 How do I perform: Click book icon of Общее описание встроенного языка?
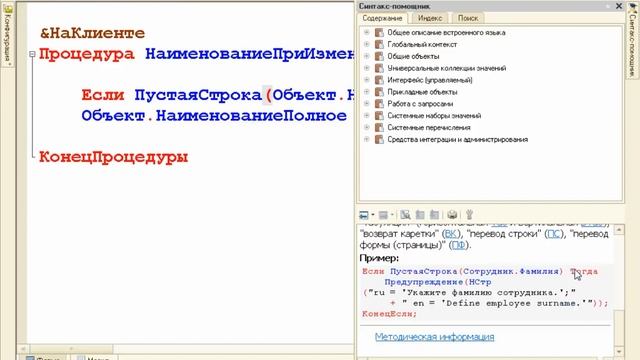pos(379,32)
